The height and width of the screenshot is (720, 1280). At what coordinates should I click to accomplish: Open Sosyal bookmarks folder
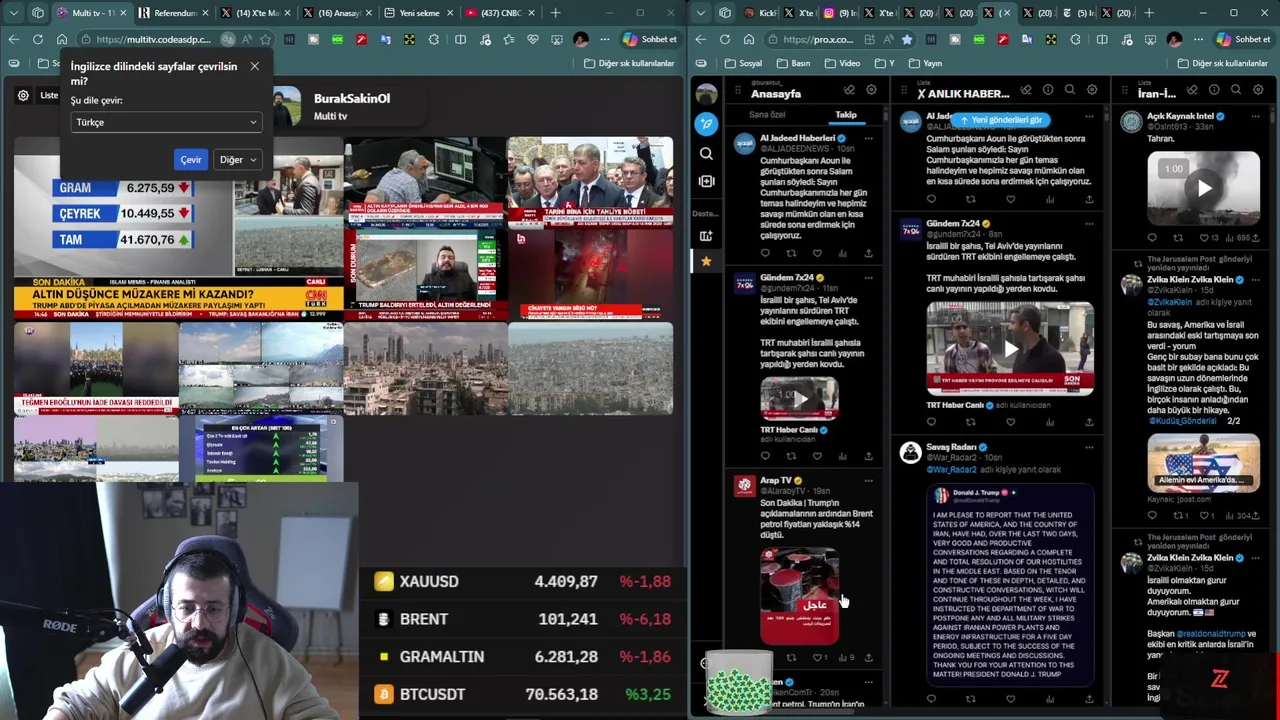pyautogui.click(x=744, y=63)
